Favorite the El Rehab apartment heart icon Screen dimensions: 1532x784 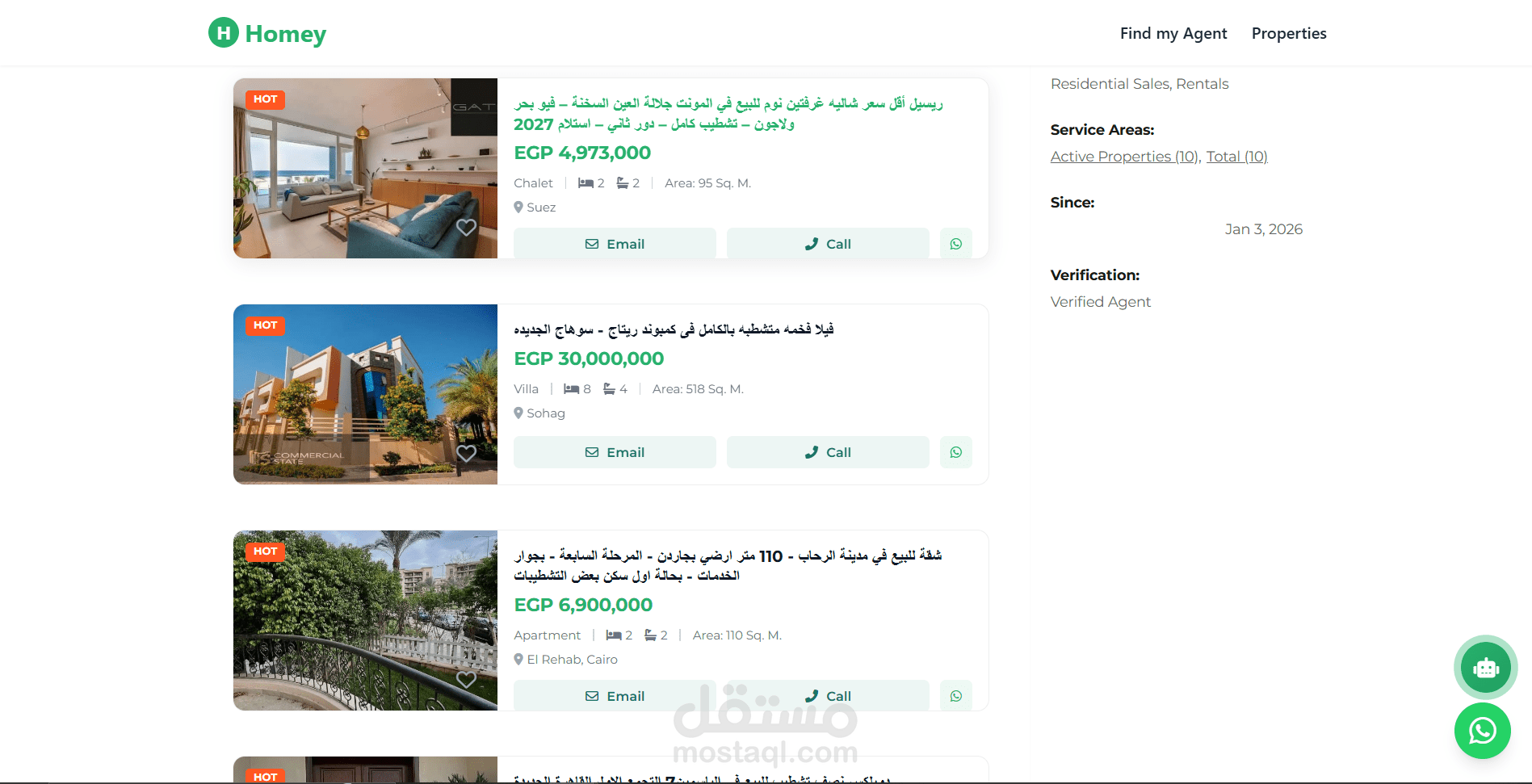tap(466, 679)
